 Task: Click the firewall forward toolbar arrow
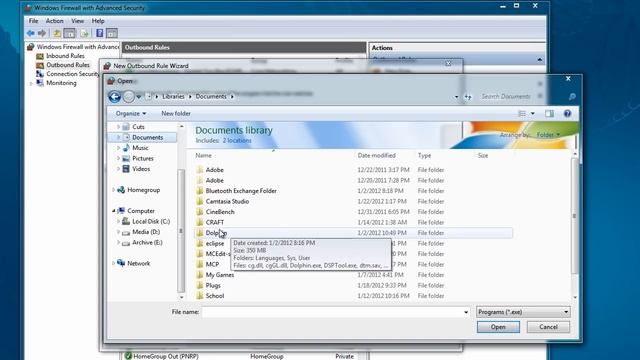tap(42, 33)
